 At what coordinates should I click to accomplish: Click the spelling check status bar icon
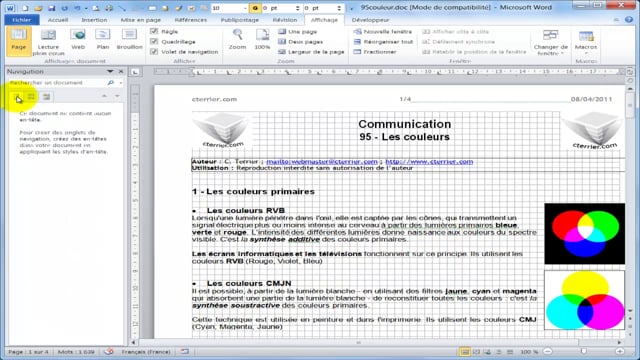coord(109,351)
